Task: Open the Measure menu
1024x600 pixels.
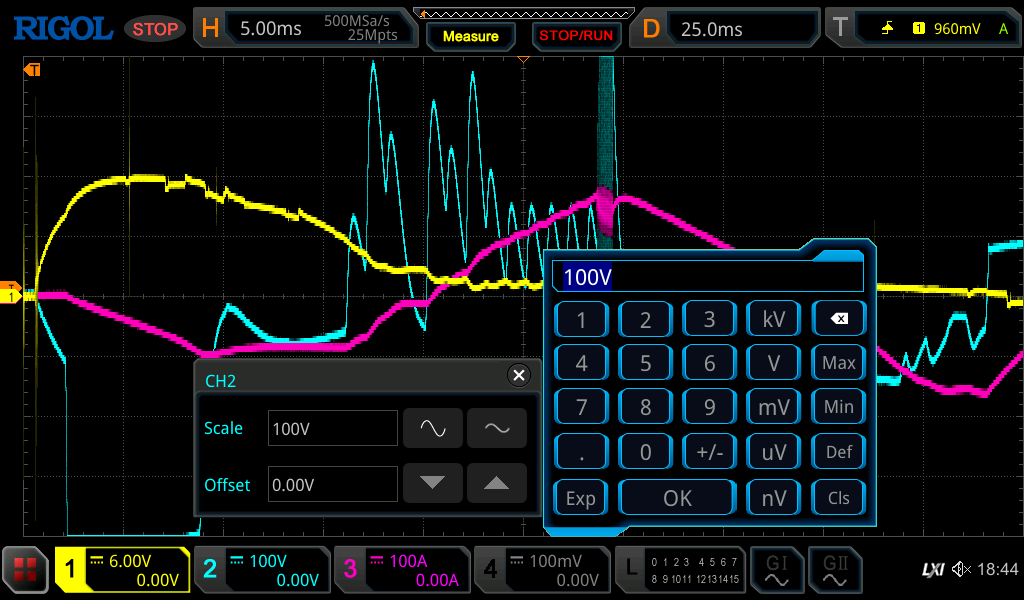Action: pyautogui.click(x=470, y=36)
